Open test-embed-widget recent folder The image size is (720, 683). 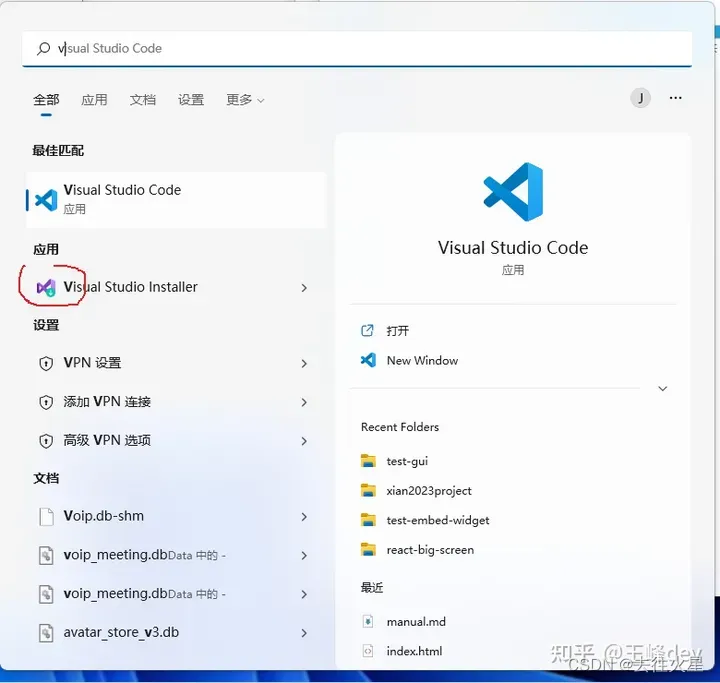438,520
